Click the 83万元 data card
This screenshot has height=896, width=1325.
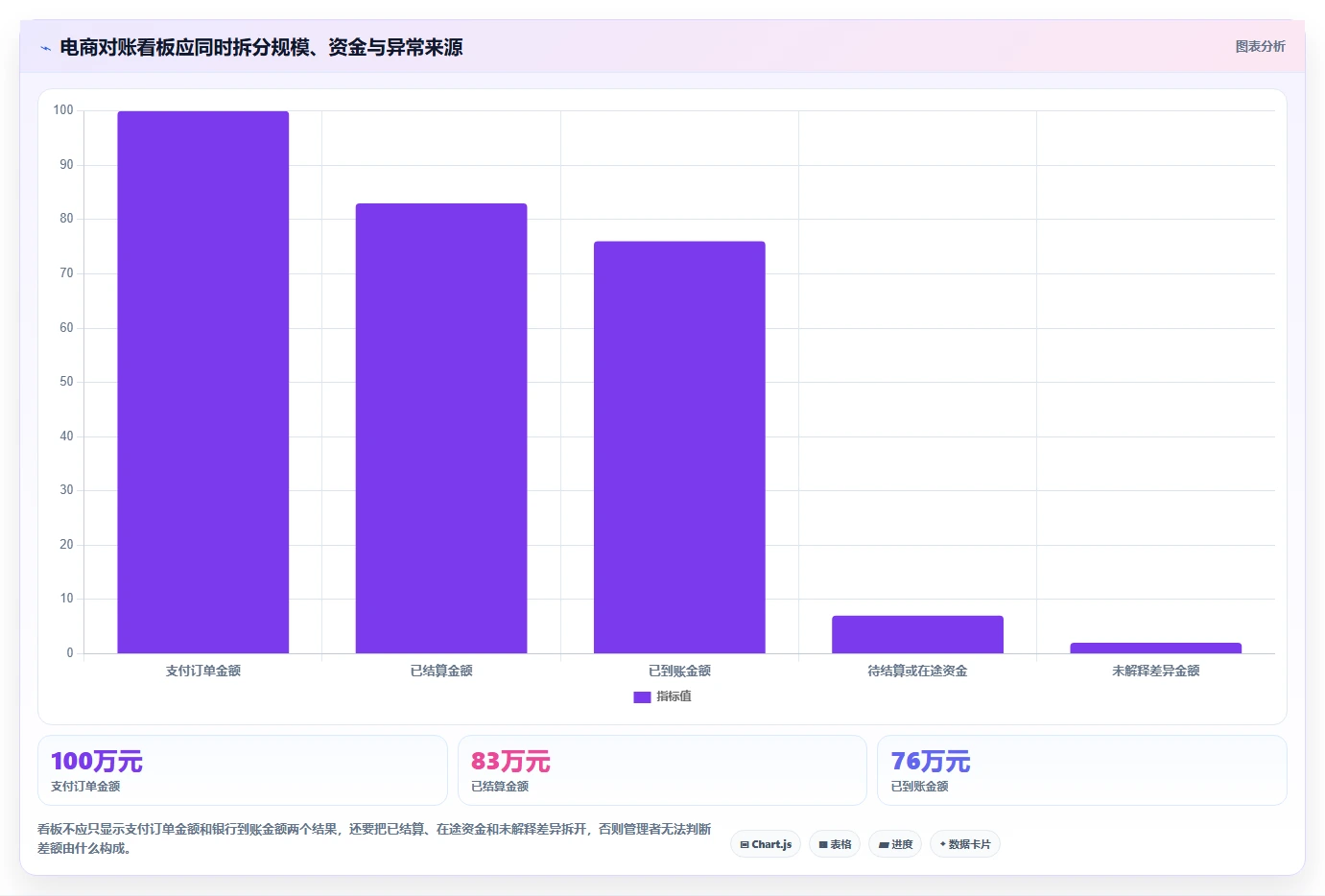click(x=662, y=770)
